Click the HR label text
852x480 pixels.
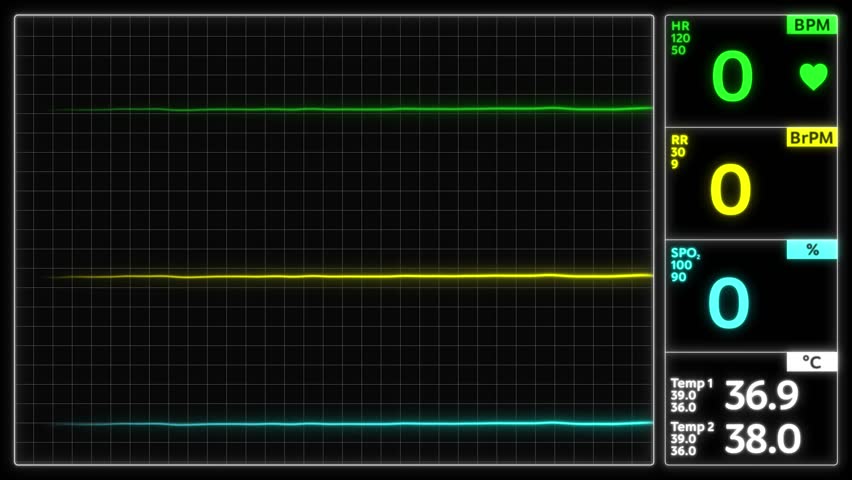pos(680,26)
